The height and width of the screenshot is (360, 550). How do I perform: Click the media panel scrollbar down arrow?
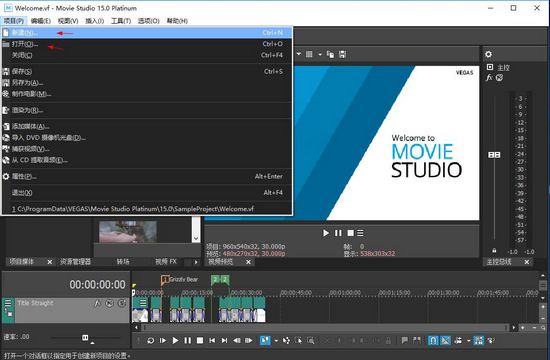(196, 238)
